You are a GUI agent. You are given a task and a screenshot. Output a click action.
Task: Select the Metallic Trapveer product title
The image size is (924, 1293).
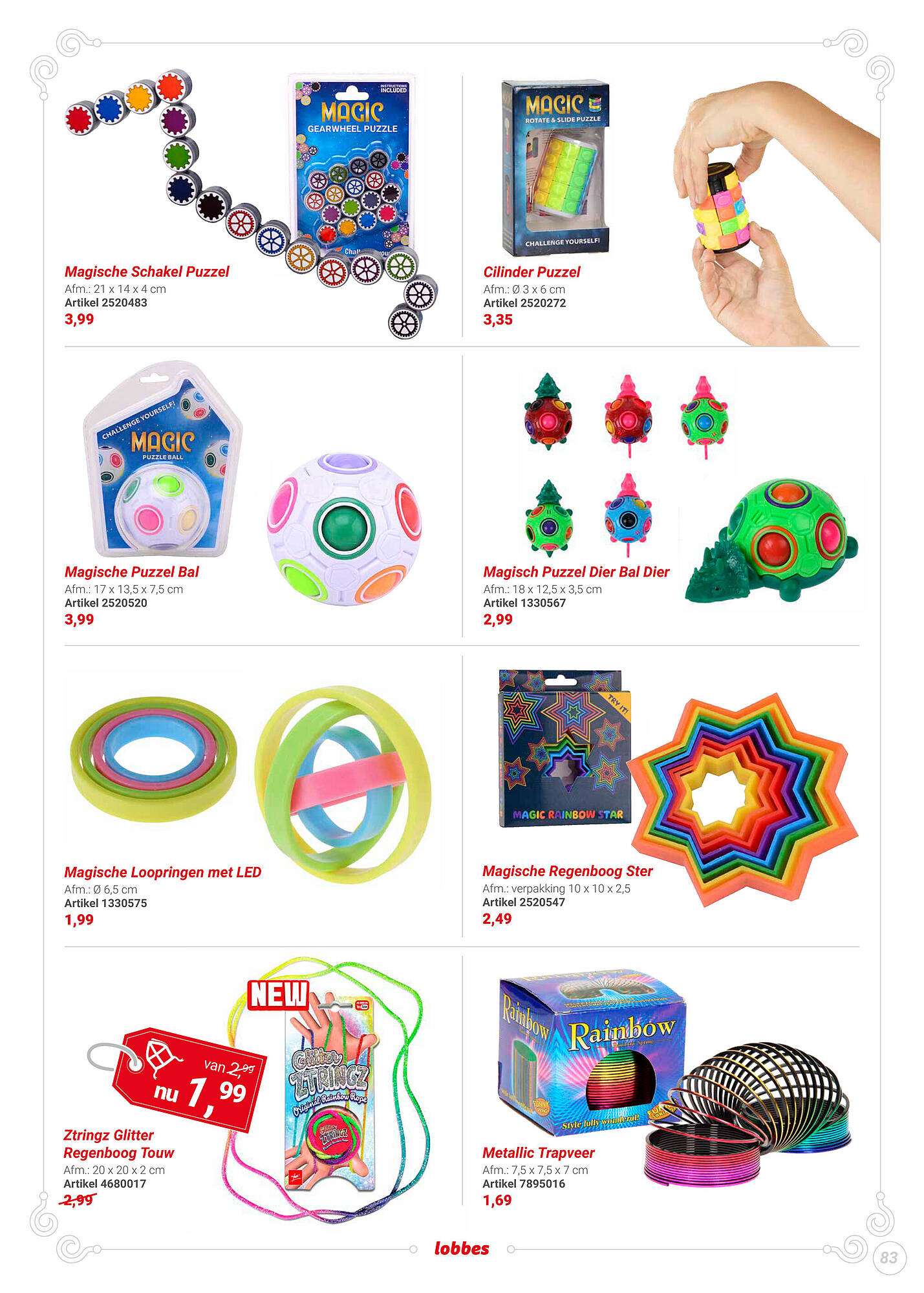pyautogui.click(x=538, y=1153)
